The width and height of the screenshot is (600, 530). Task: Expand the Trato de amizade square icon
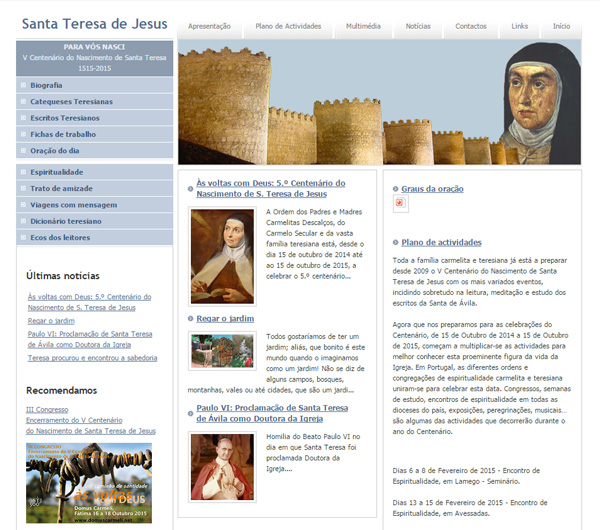tap(23, 188)
